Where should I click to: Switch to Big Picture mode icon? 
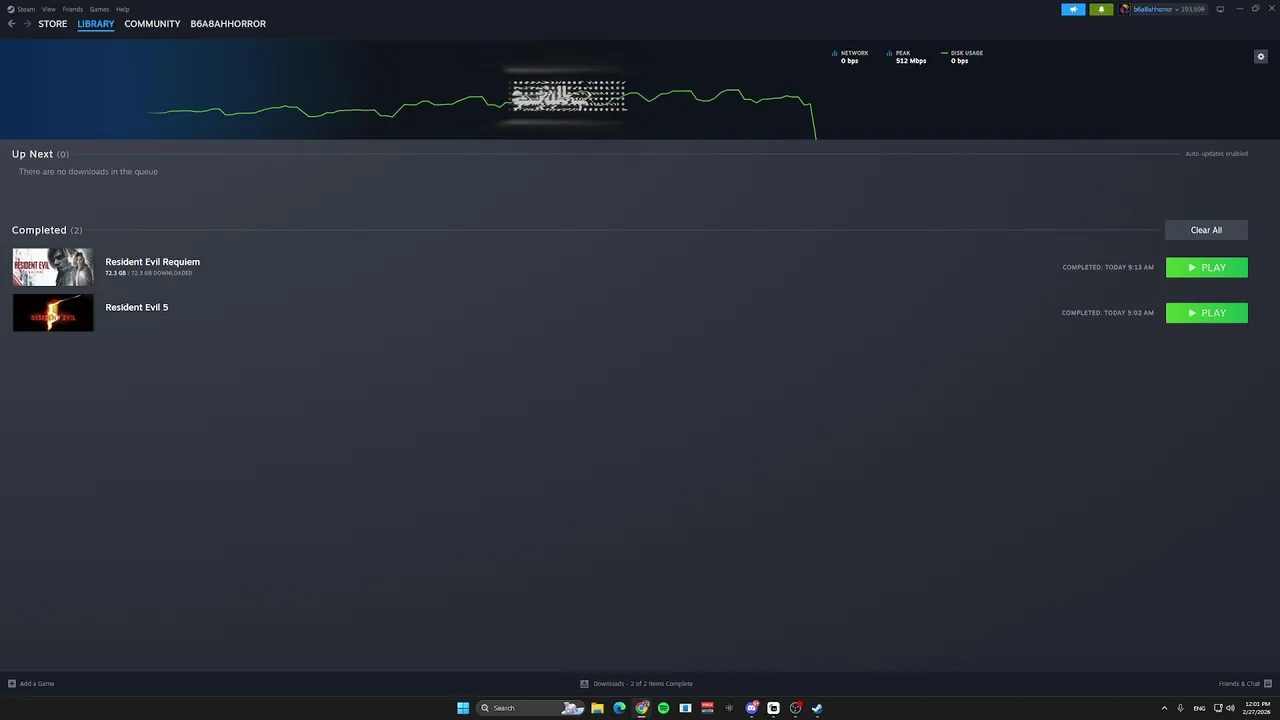click(1220, 9)
